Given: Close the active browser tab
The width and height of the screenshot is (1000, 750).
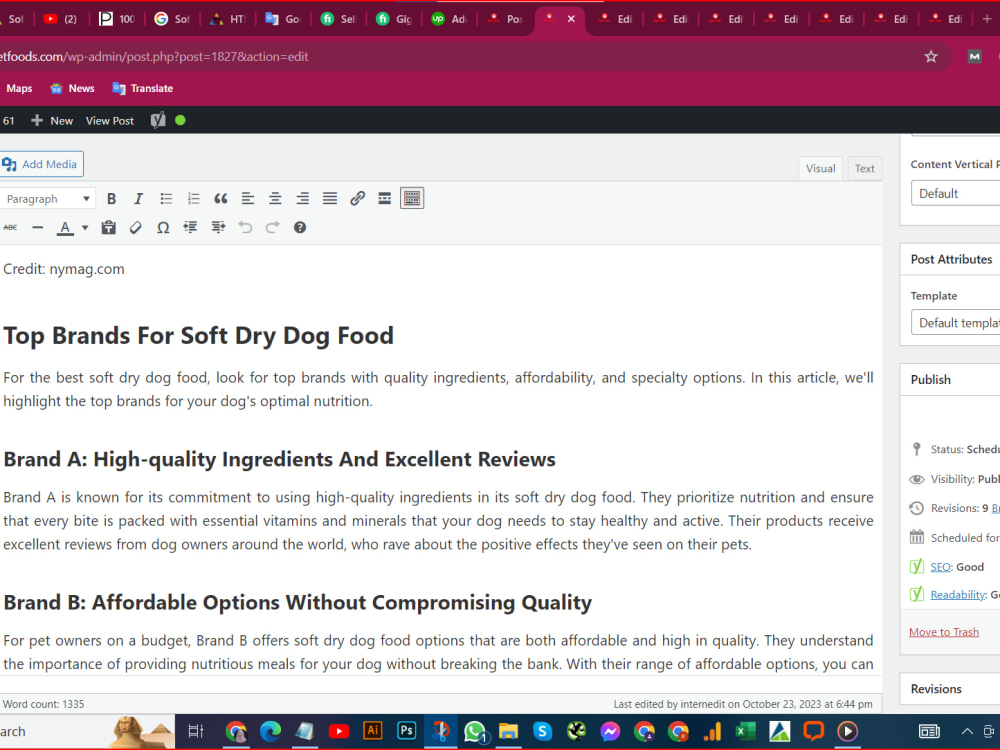Looking at the screenshot, I should click(571, 18).
